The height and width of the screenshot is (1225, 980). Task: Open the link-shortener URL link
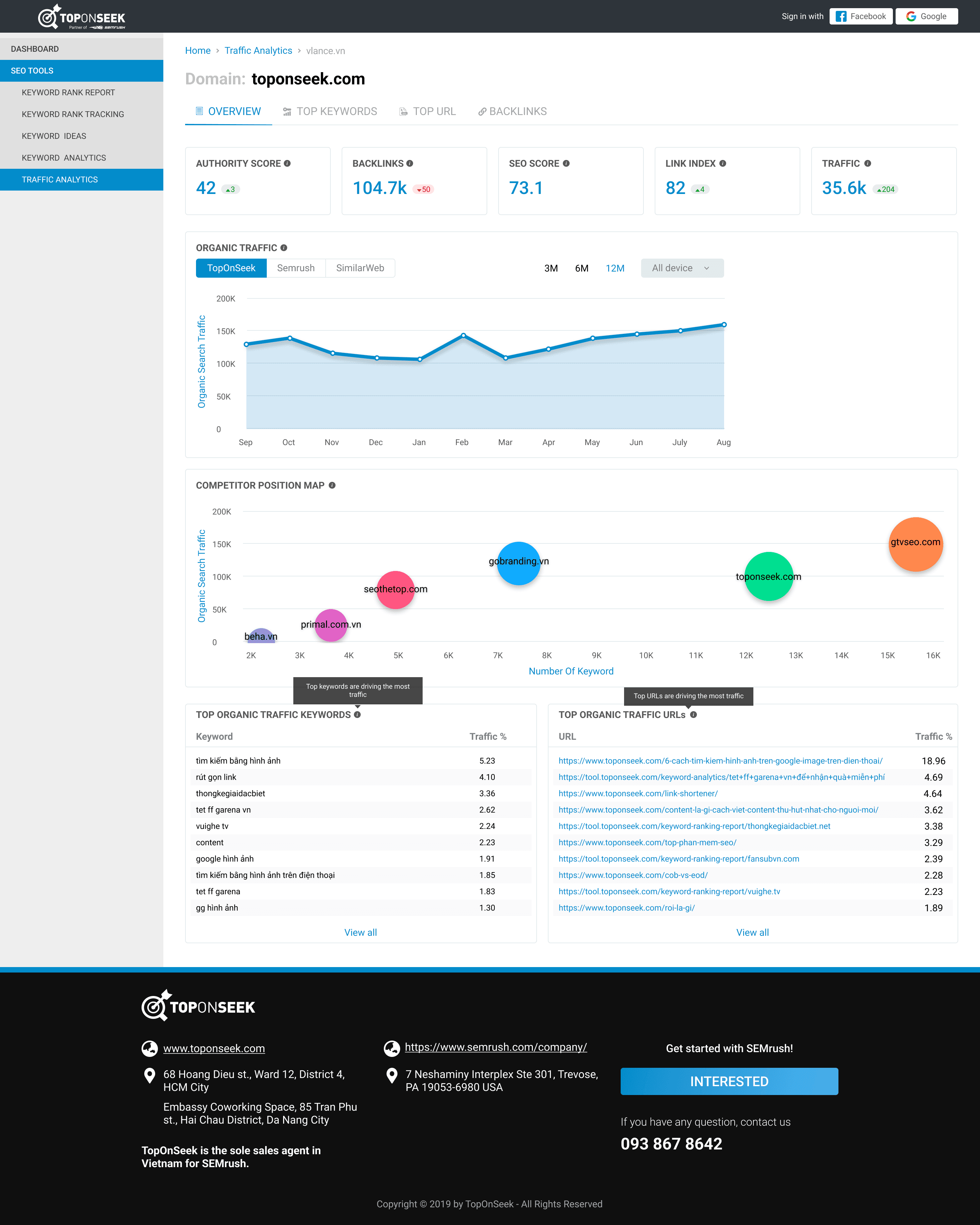click(x=638, y=793)
